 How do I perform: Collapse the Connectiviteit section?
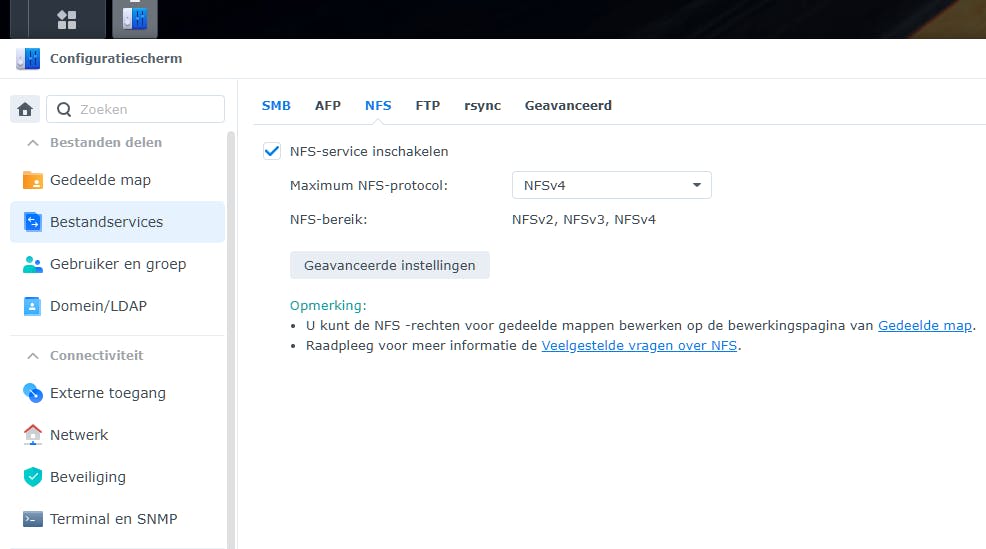pos(33,356)
